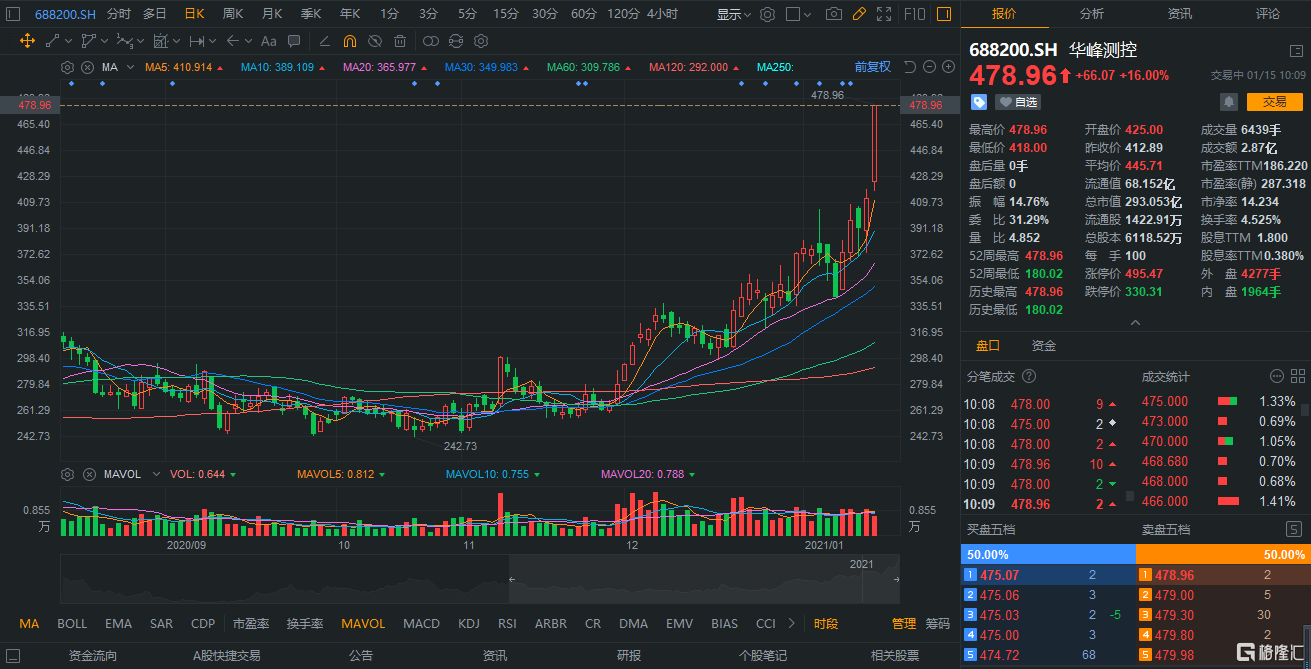Switch to the 评论 tab
The width and height of the screenshot is (1311, 669).
point(1268,14)
